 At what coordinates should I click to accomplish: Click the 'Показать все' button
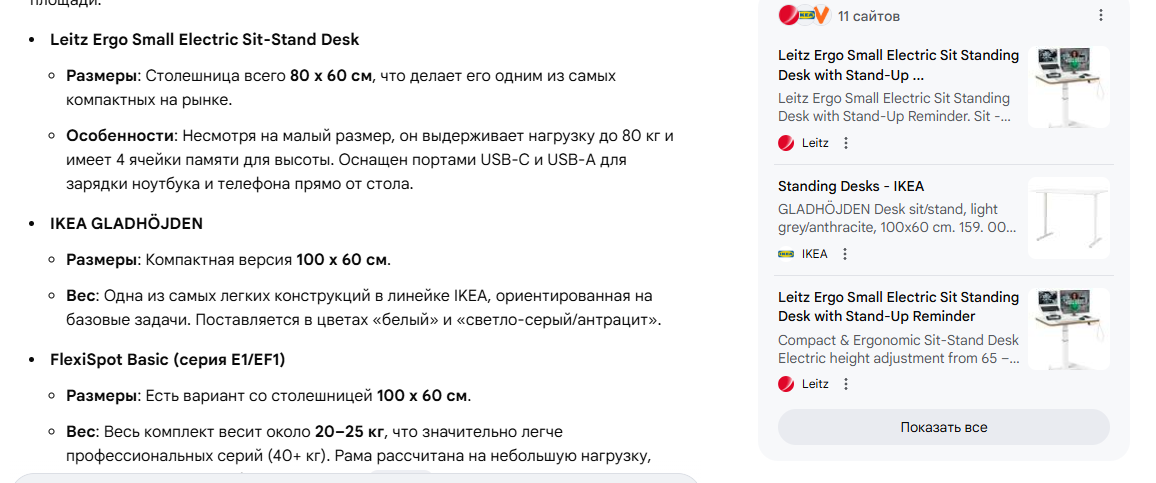point(943,427)
